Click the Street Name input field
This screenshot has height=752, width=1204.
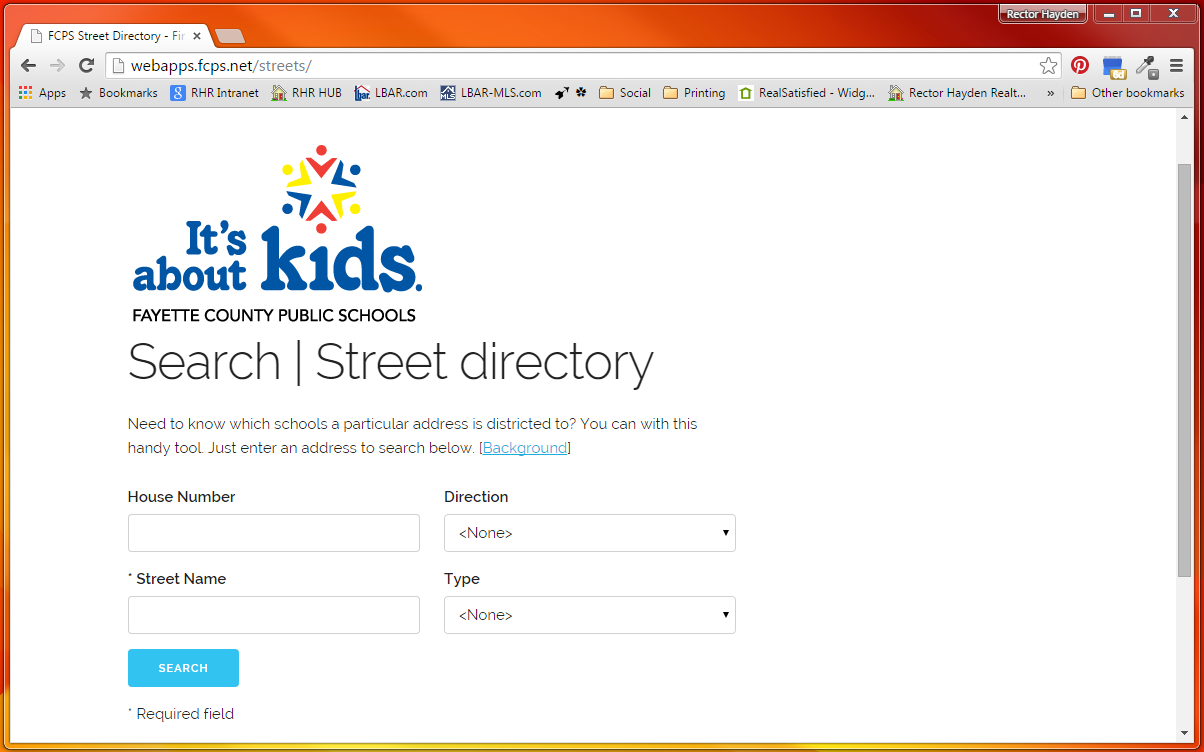(274, 615)
